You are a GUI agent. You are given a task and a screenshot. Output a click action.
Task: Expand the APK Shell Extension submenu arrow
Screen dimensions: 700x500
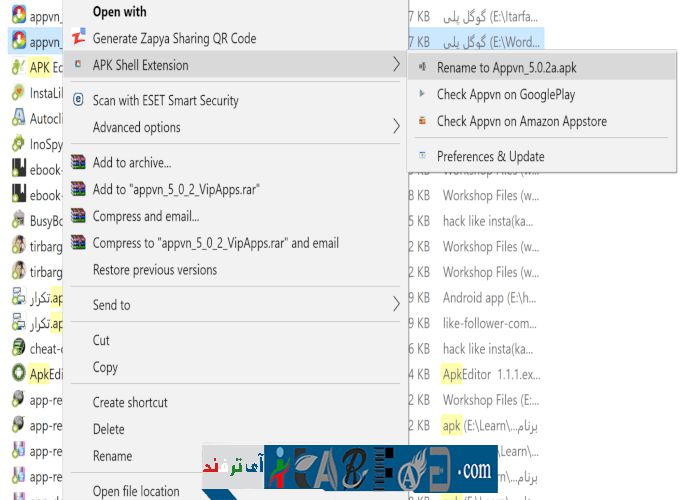[396, 65]
